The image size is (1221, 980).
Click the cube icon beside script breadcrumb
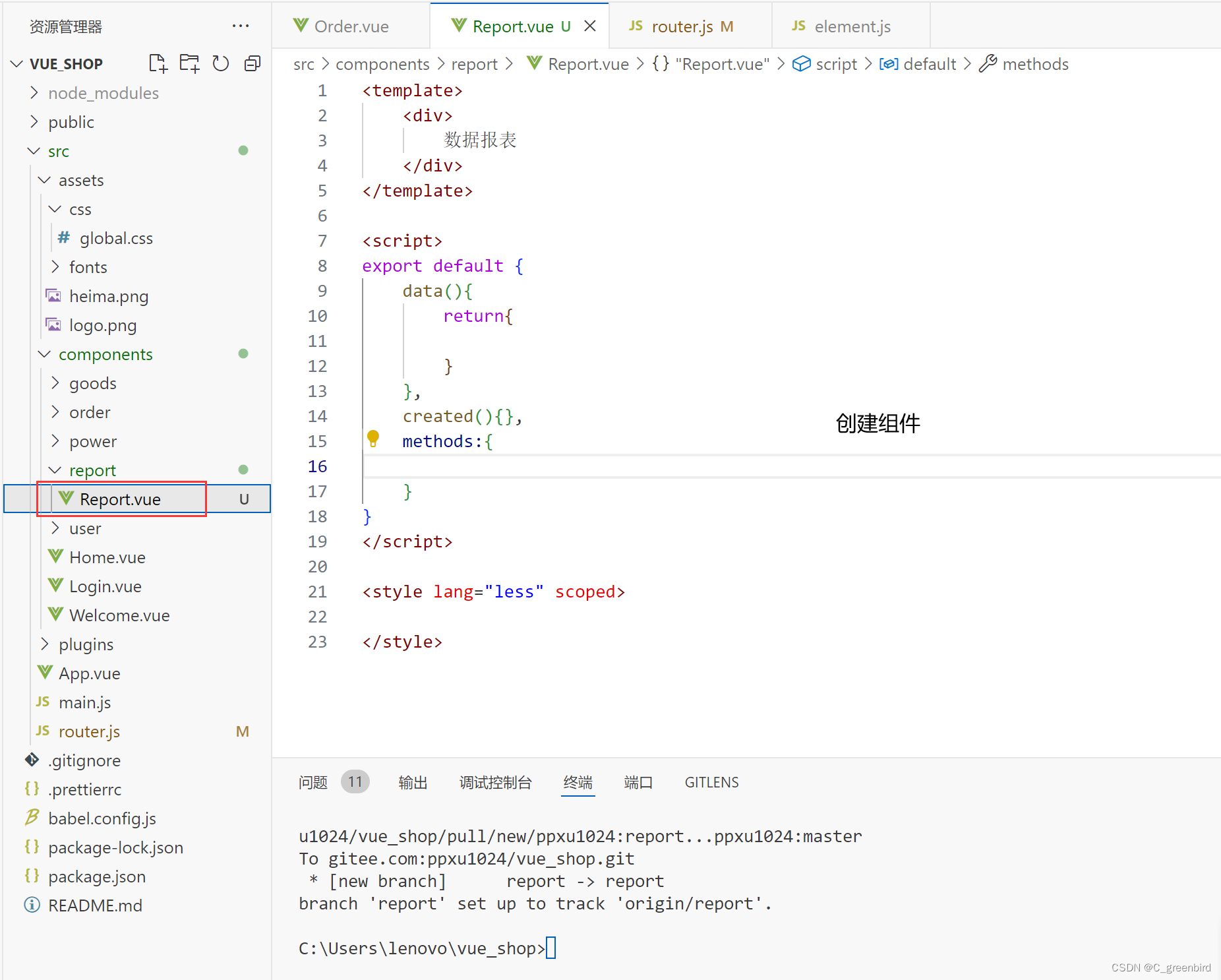point(801,64)
